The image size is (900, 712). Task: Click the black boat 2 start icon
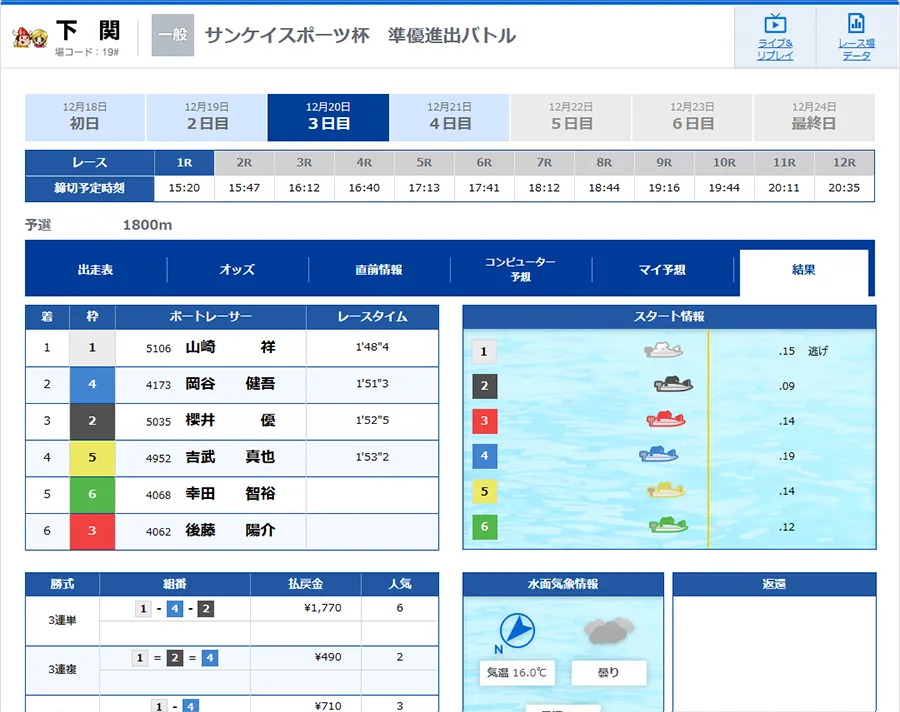[x=673, y=385]
